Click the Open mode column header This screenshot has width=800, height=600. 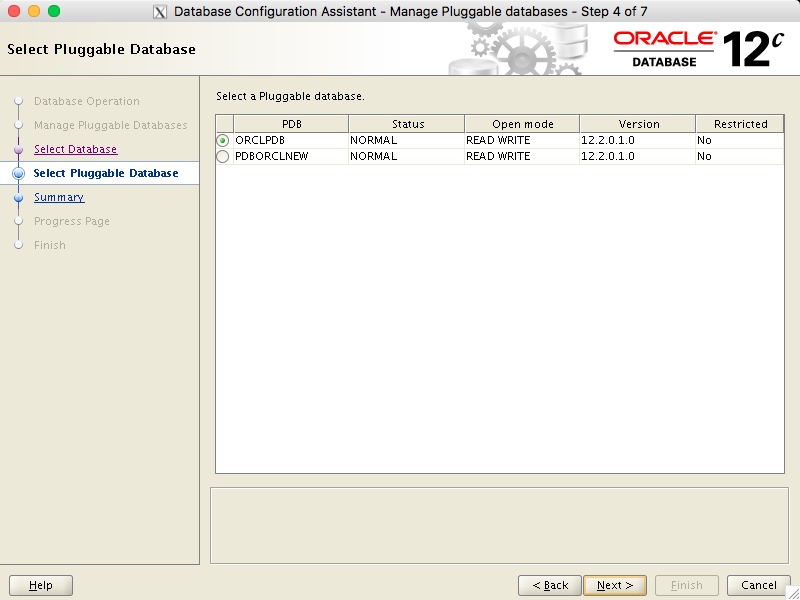pyautogui.click(x=521, y=123)
